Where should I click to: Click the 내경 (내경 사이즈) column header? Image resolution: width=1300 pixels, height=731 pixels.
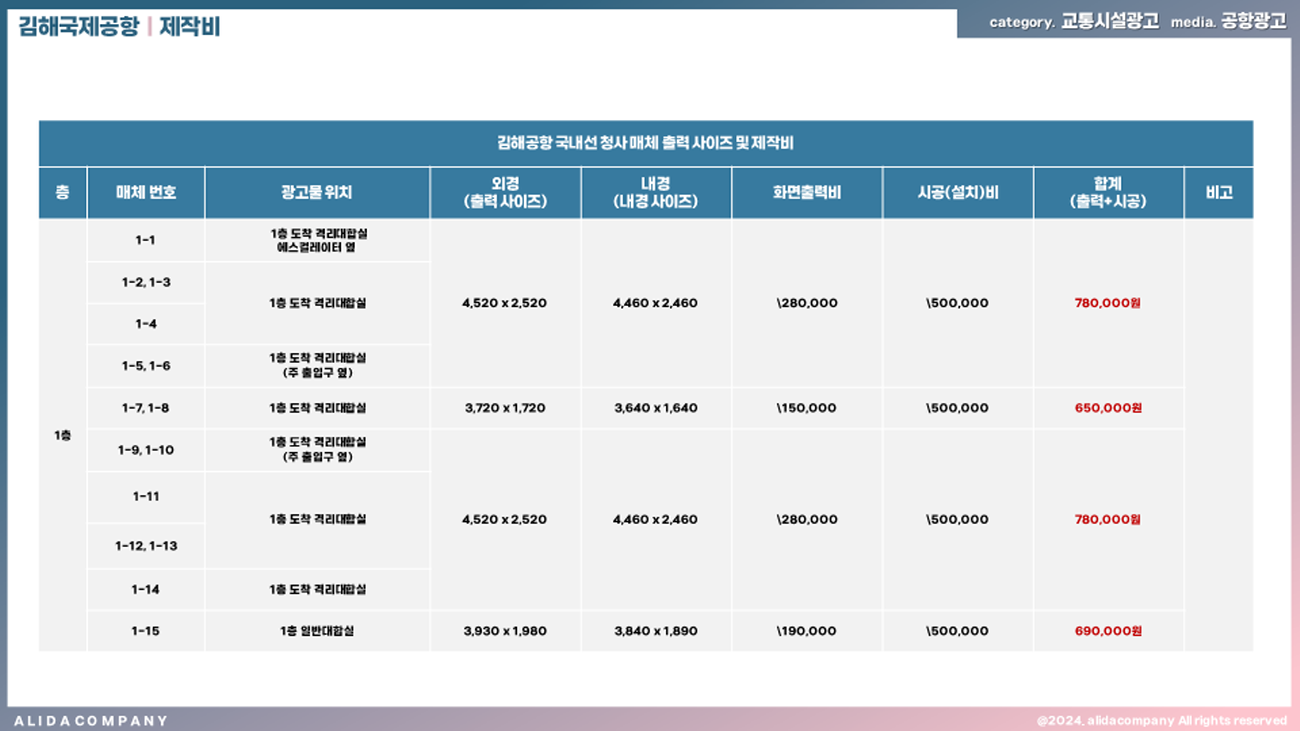[x=656, y=192]
